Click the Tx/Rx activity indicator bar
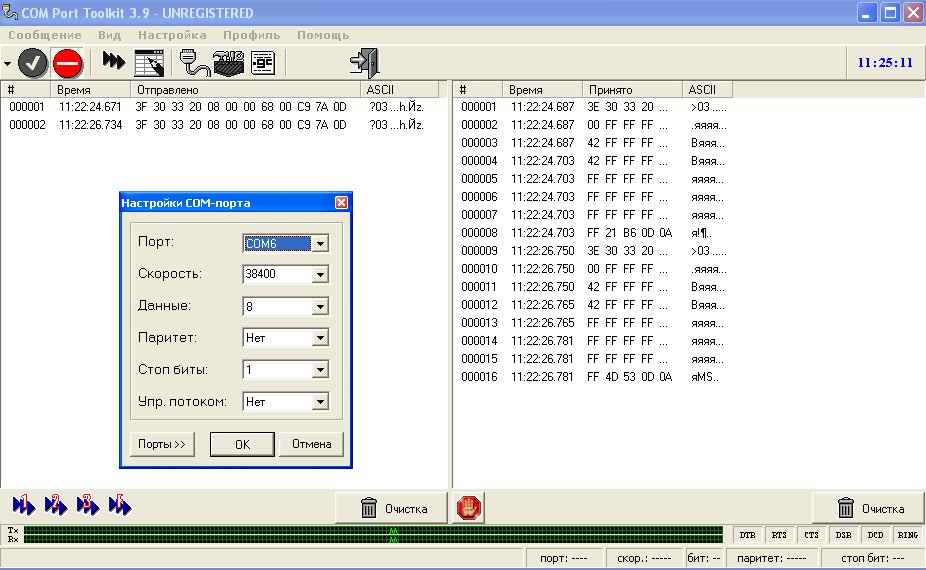 [373, 535]
